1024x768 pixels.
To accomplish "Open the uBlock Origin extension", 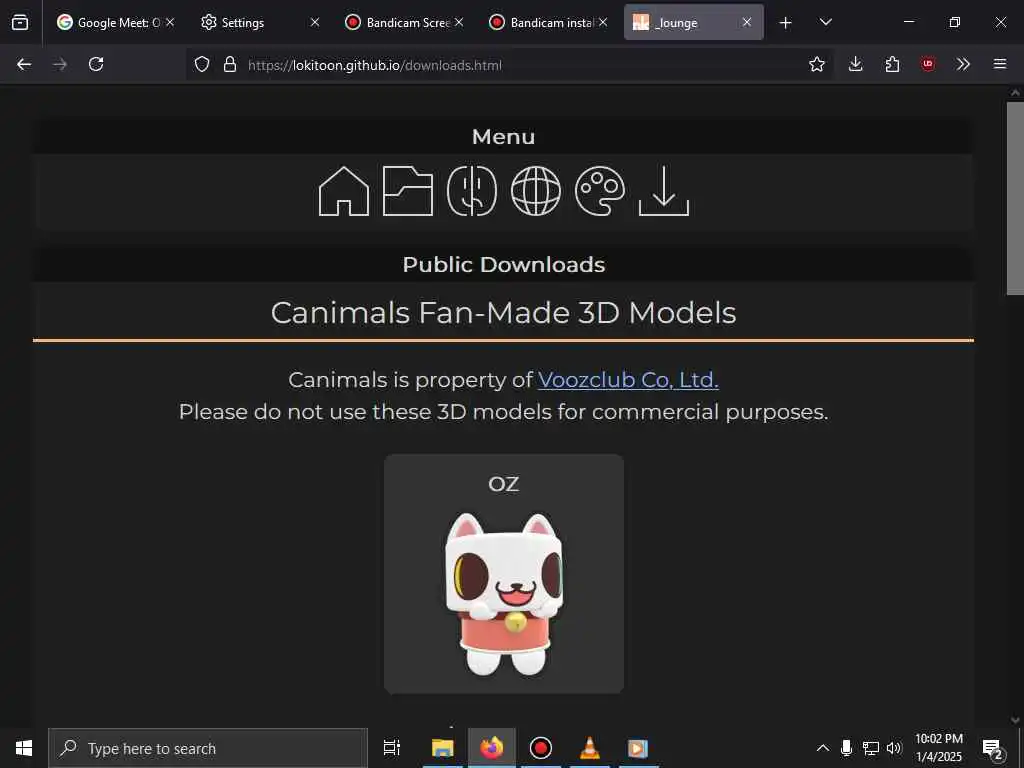I will click(x=928, y=64).
